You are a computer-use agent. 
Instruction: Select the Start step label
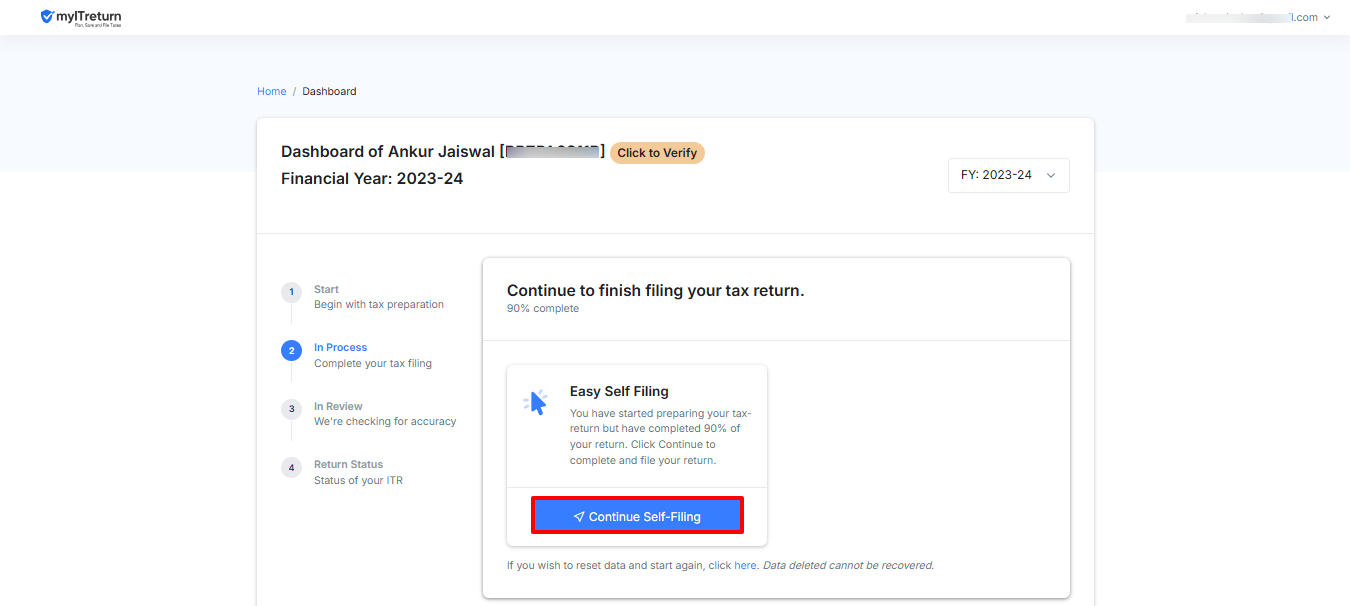(326, 289)
